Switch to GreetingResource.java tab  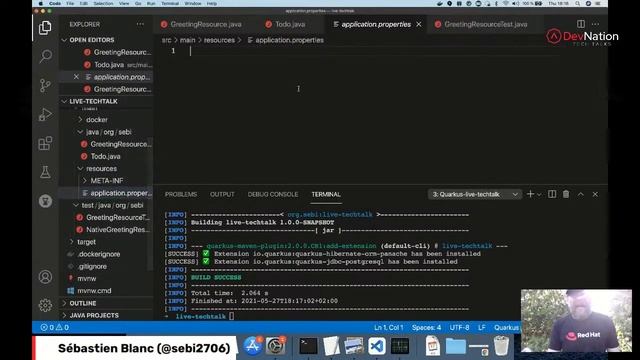(x=206, y=24)
